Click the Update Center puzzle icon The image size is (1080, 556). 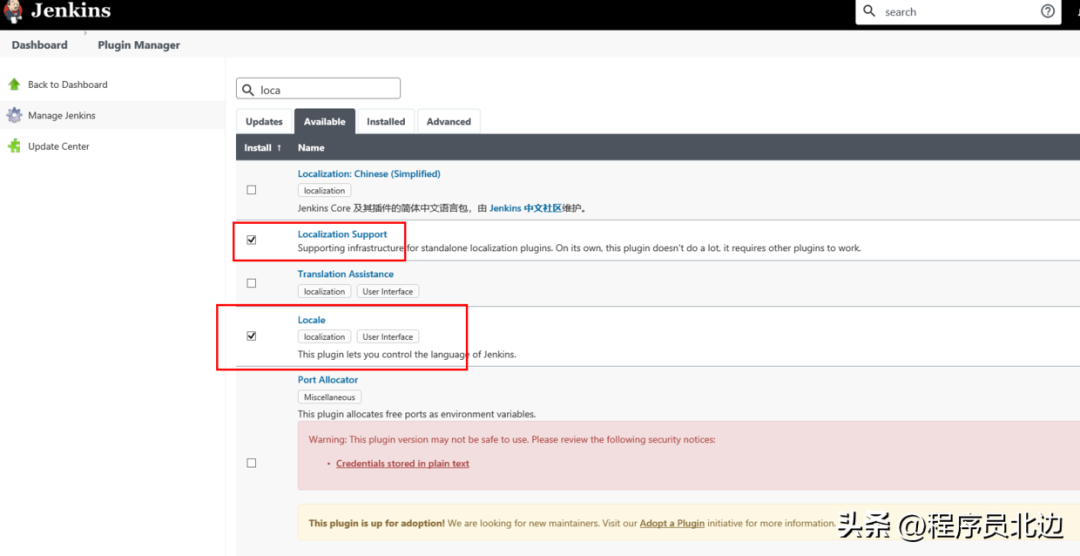point(14,146)
